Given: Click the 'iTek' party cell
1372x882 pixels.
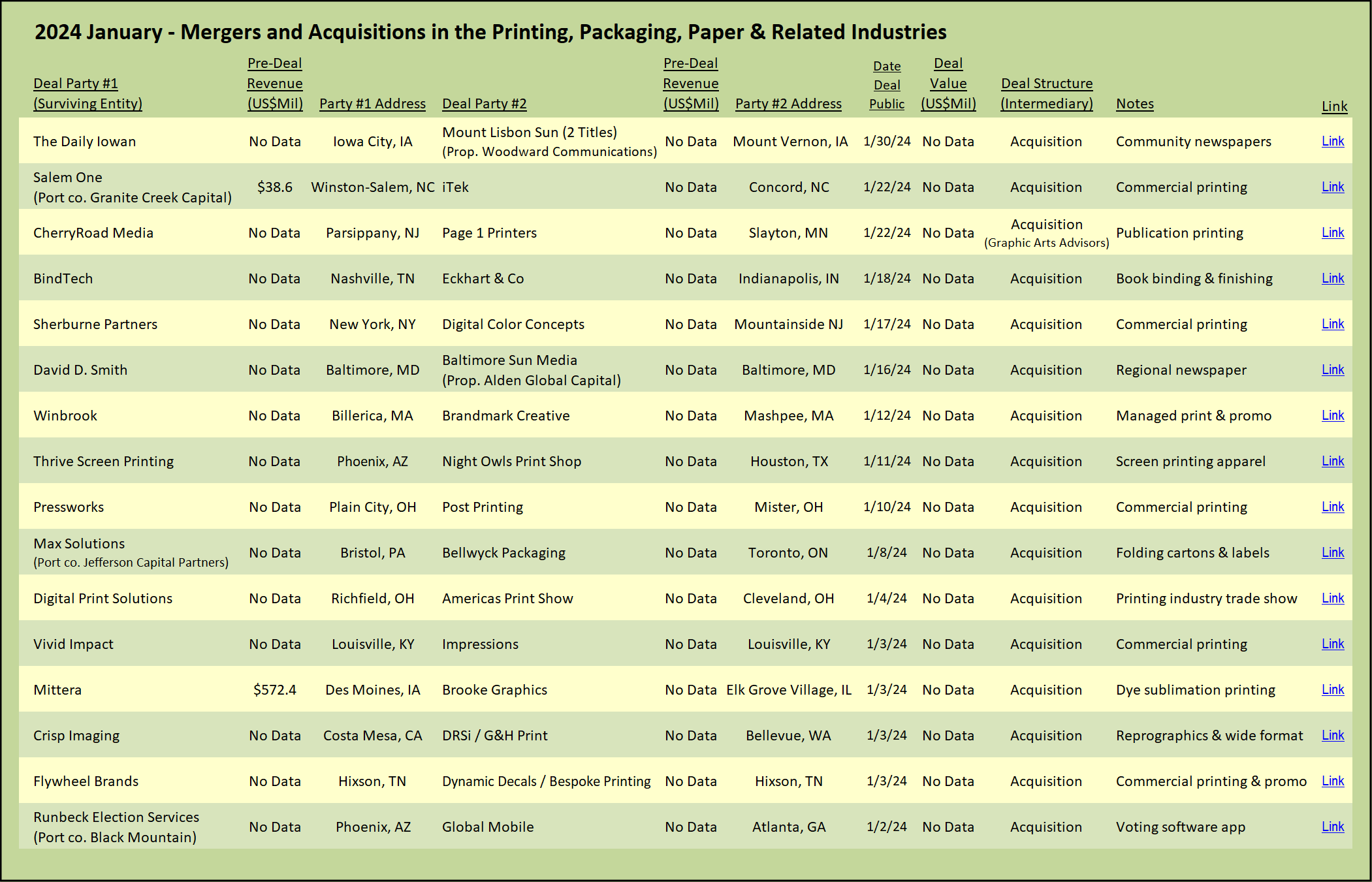Looking at the screenshot, I should click(x=455, y=187).
